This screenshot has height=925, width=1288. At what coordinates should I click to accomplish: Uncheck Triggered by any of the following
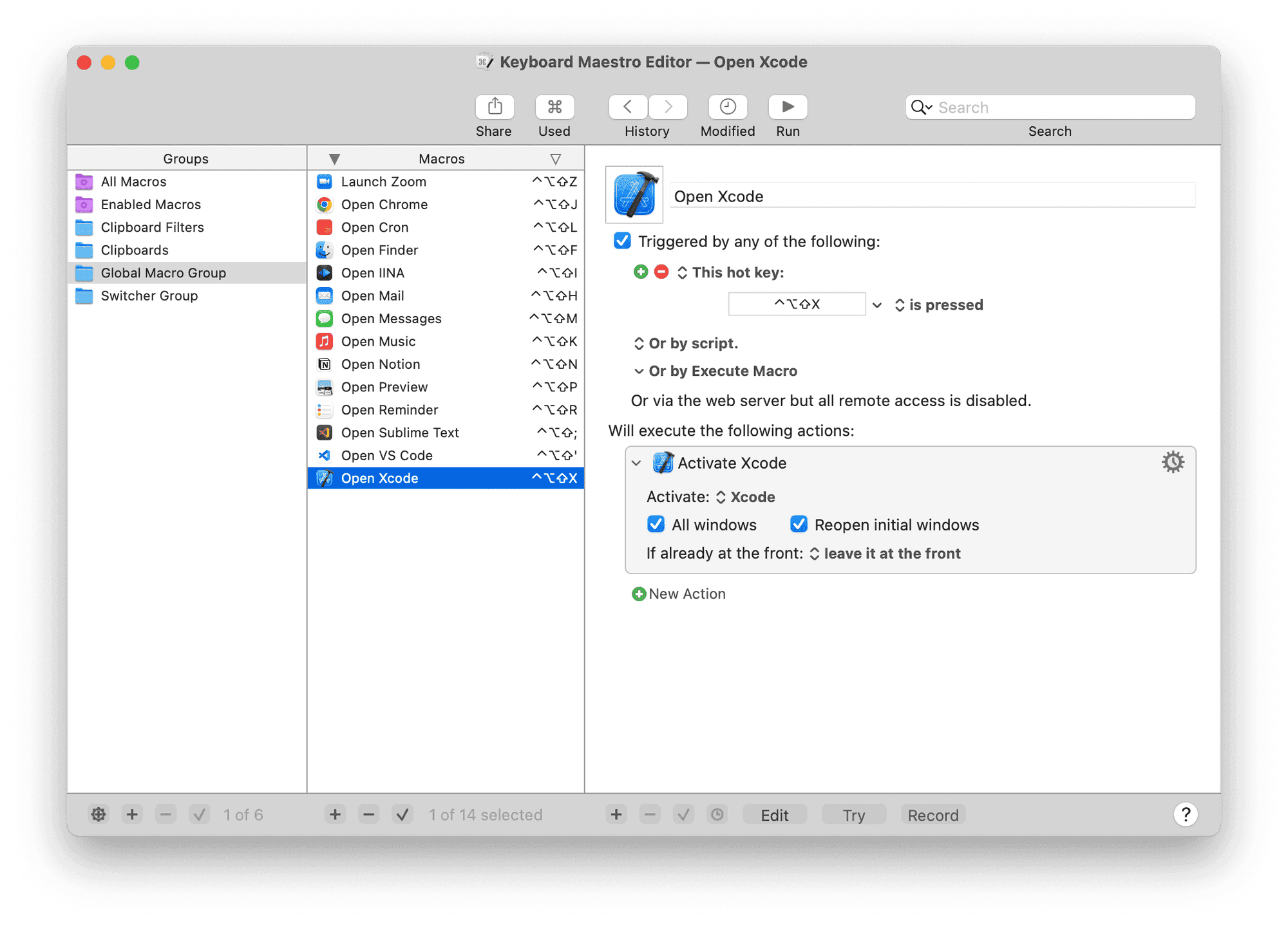(x=622, y=241)
